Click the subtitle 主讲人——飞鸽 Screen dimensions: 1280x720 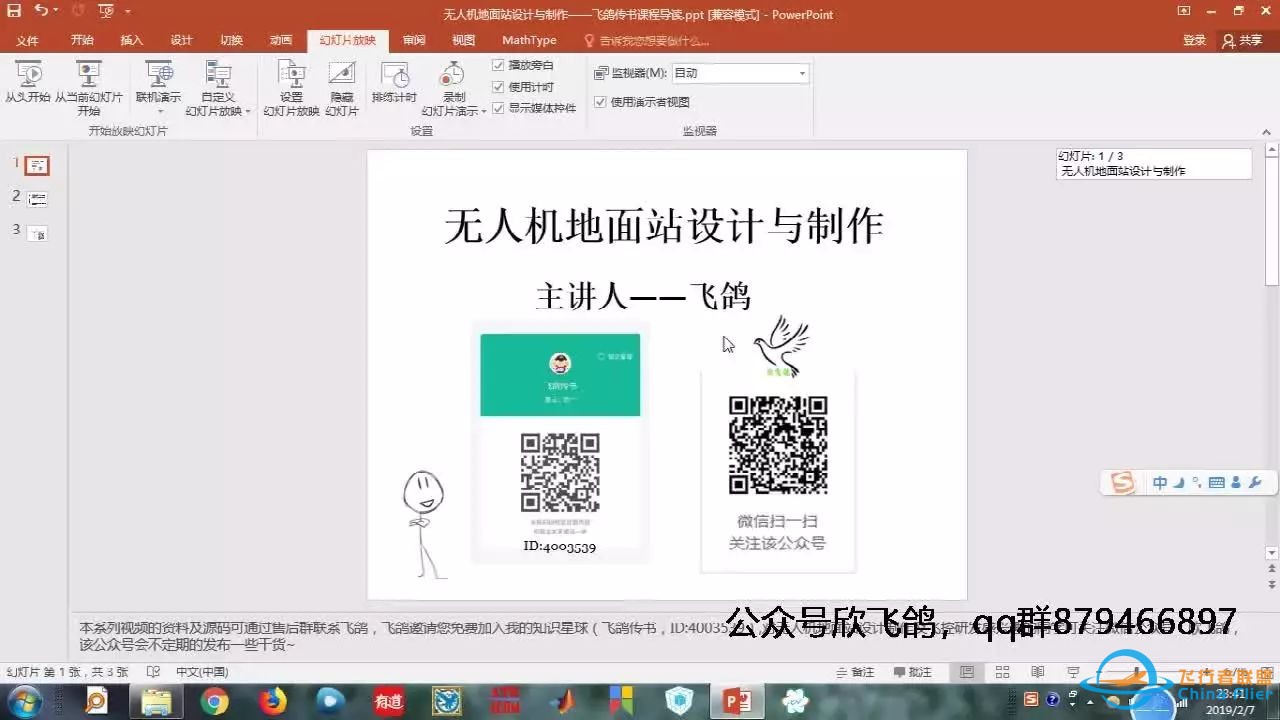643,295
